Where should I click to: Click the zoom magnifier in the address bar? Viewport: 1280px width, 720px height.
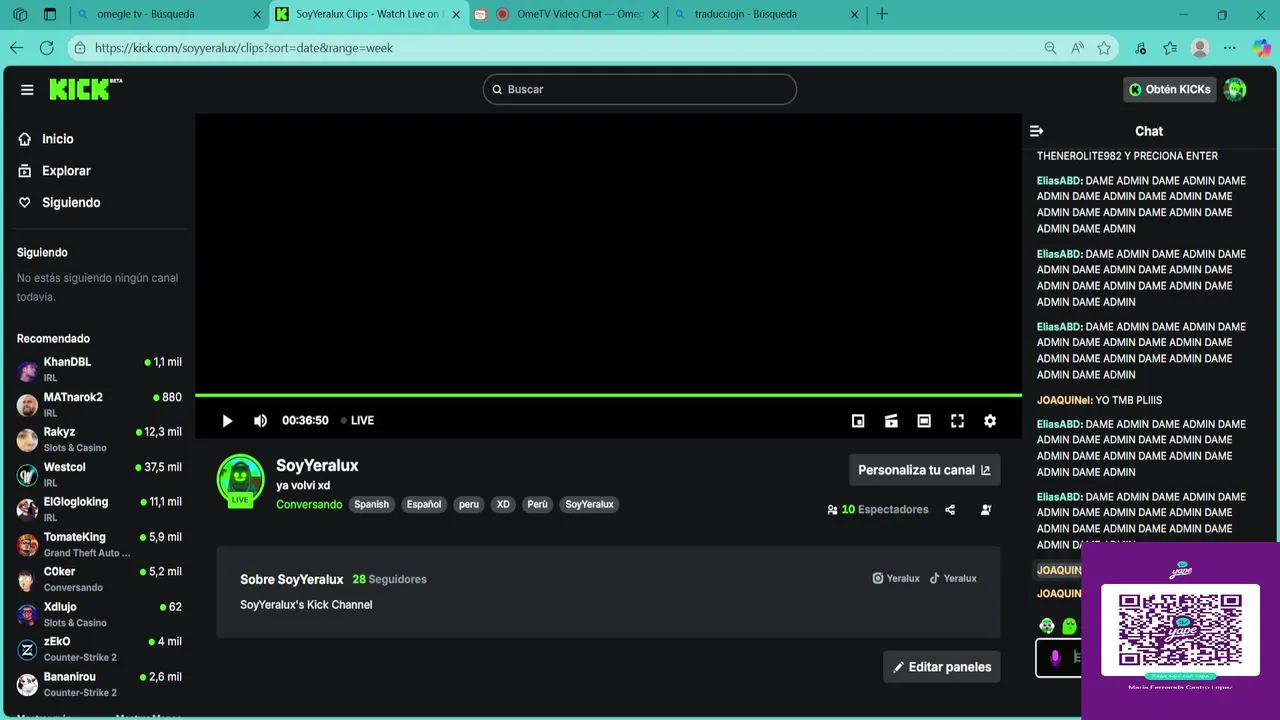1050,48
